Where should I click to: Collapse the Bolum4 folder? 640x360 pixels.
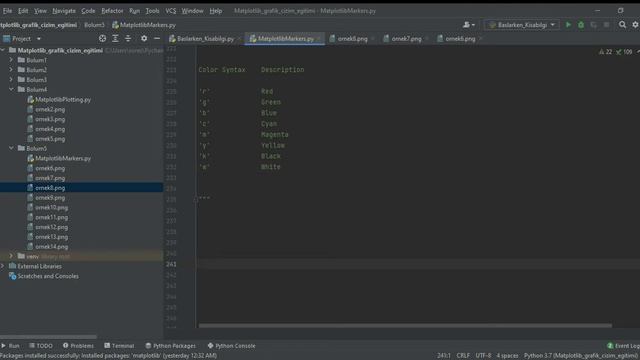pyautogui.click(x=11, y=89)
